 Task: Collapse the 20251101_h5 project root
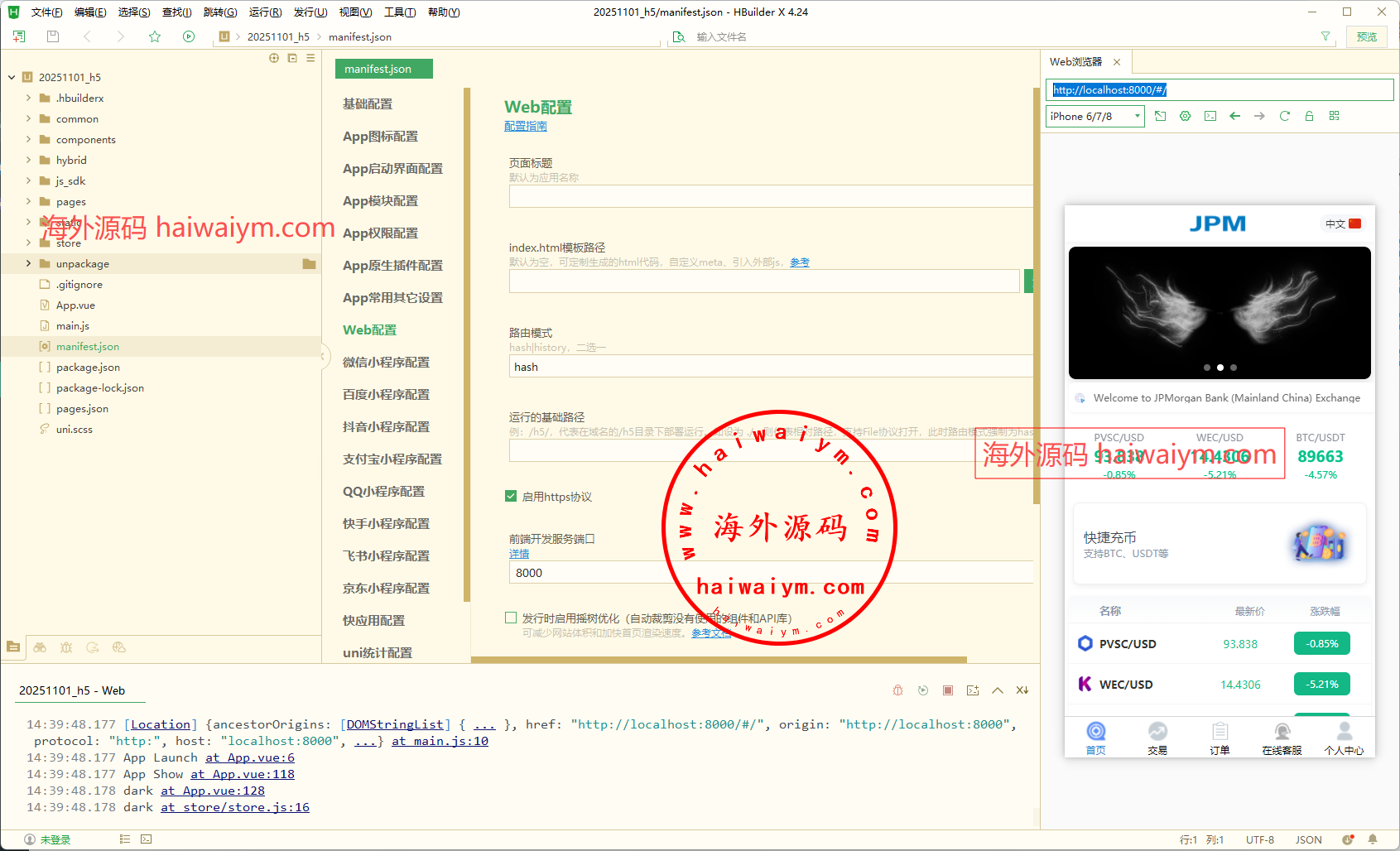point(12,77)
